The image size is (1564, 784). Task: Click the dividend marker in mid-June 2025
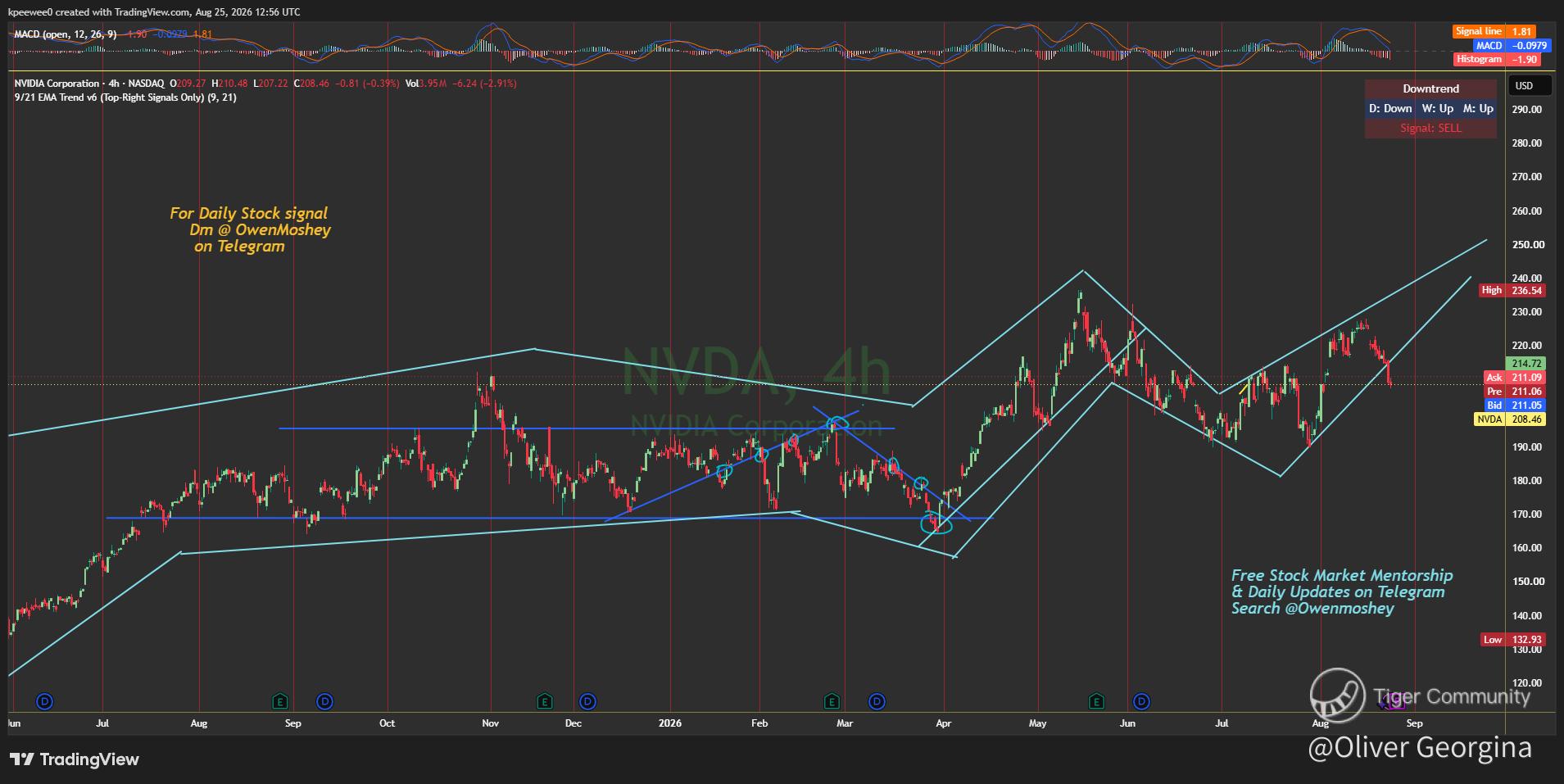pyautogui.click(x=45, y=701)
